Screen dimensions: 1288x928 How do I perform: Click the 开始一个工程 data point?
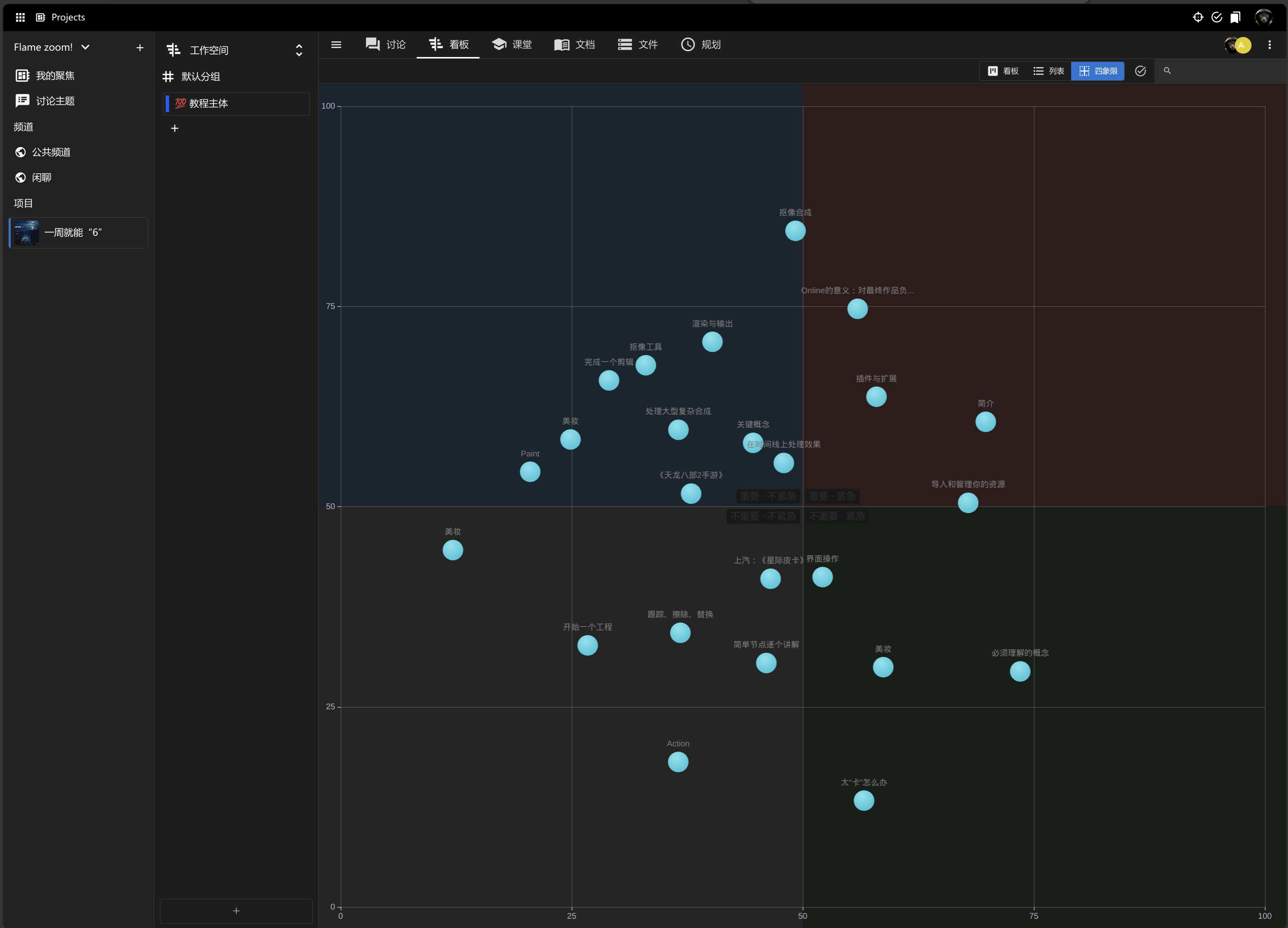(587, 645)
